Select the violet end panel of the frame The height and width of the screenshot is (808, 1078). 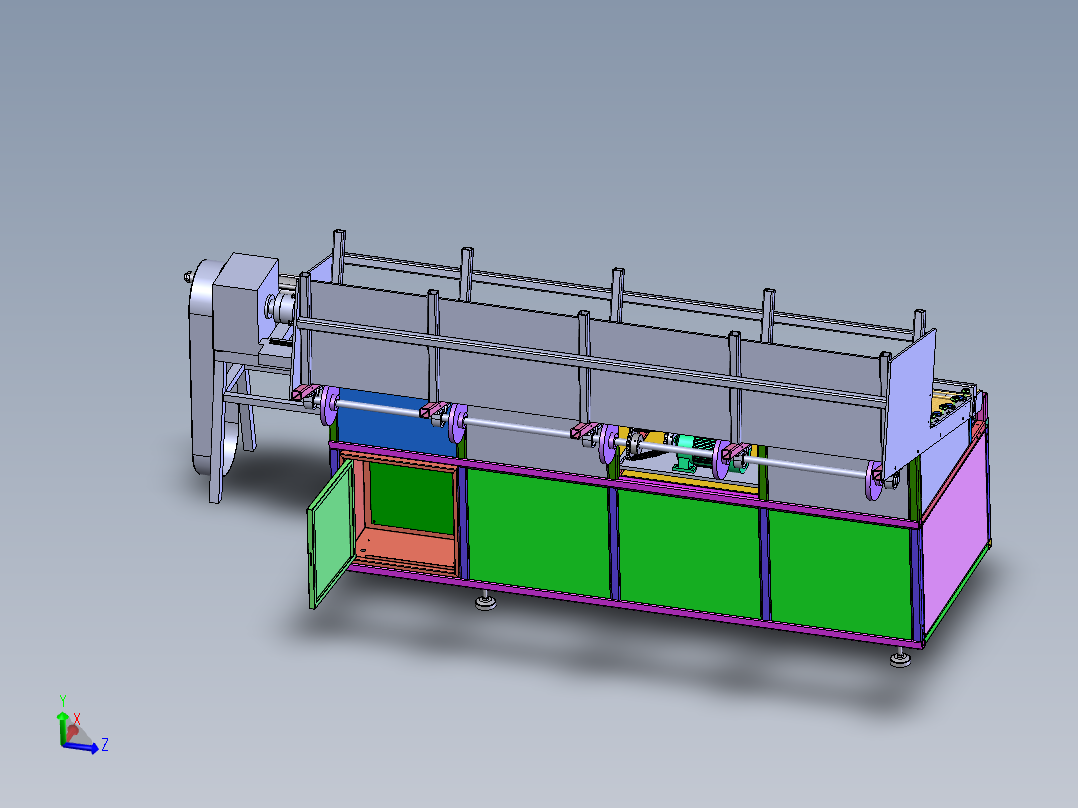[956, 529]
